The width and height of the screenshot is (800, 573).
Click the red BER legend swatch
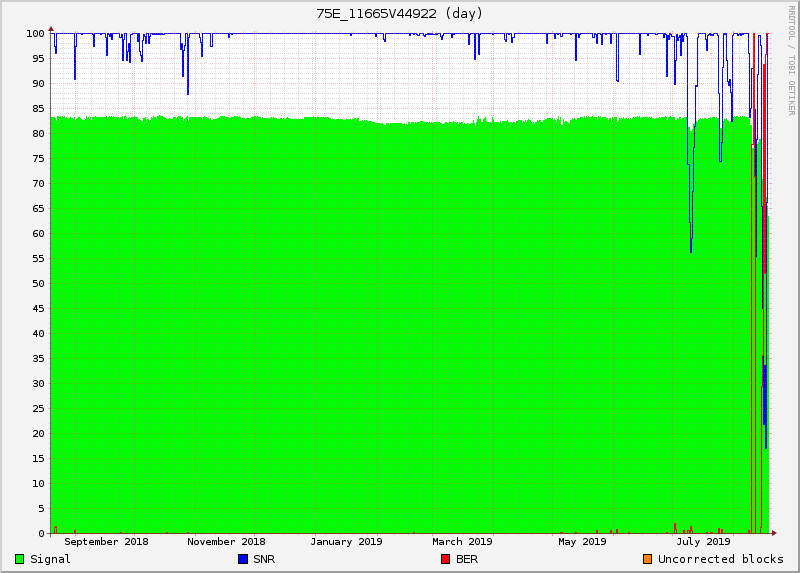[445, 559]
